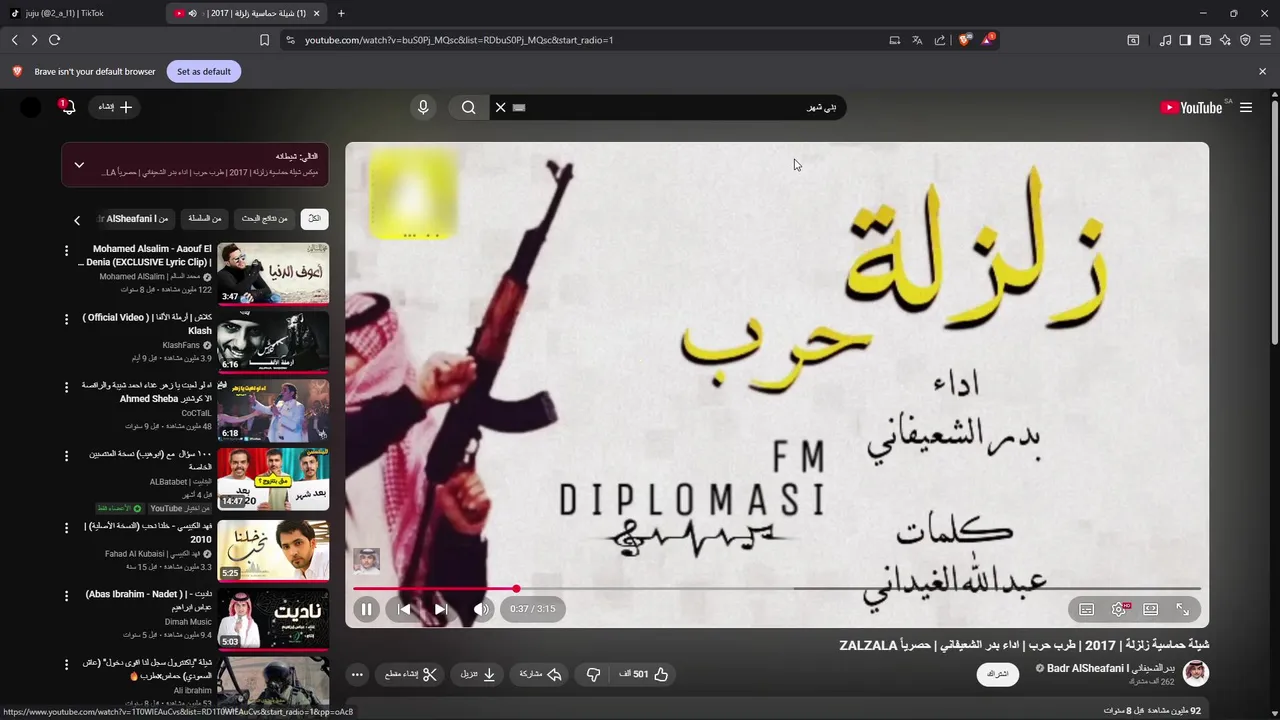The height and width of the screenshot is (720, 1280).
Task: Expand the up-next mix panel
Action: (79, 165)
